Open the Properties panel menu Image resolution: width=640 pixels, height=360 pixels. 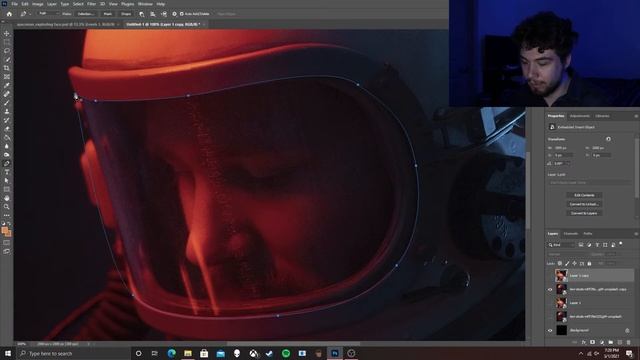636,116
